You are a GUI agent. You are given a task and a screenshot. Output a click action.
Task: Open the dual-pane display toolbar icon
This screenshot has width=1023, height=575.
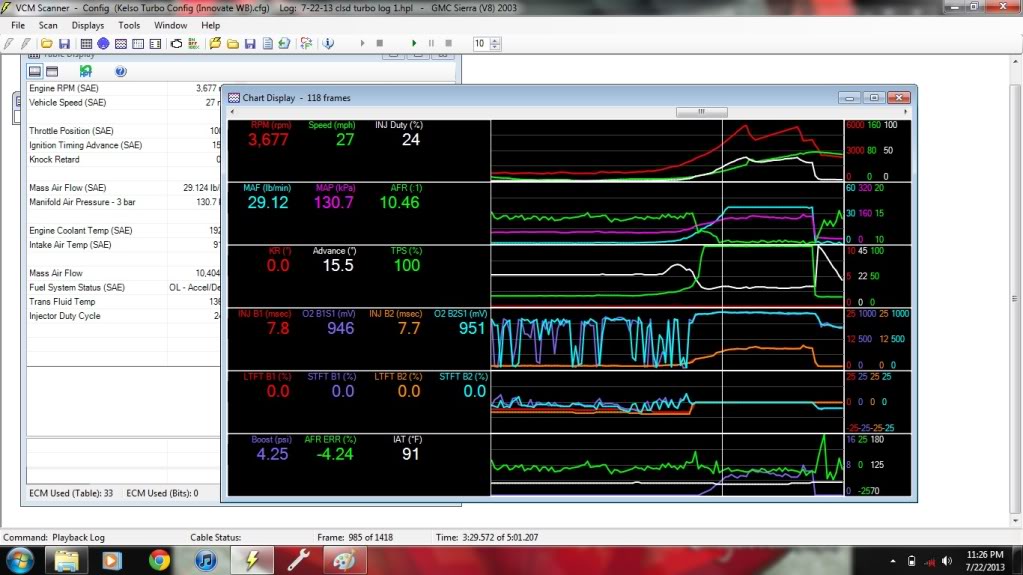[155, 44]
